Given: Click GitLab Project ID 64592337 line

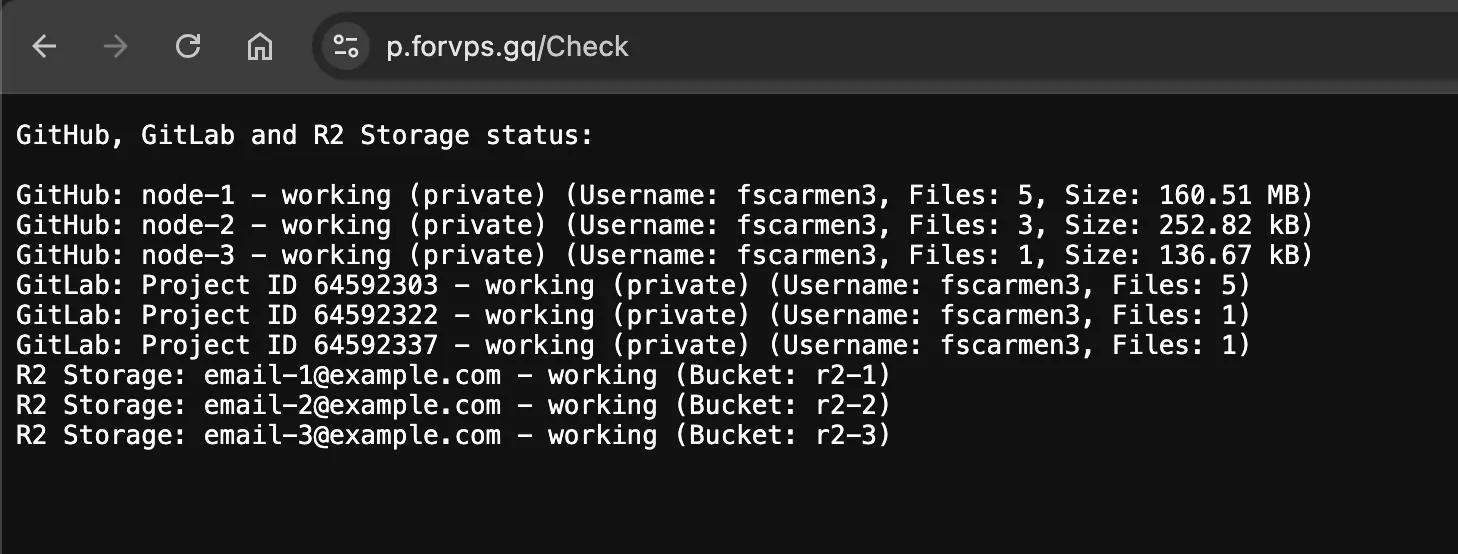Looking at the screenshot, I should pos(633,345).
